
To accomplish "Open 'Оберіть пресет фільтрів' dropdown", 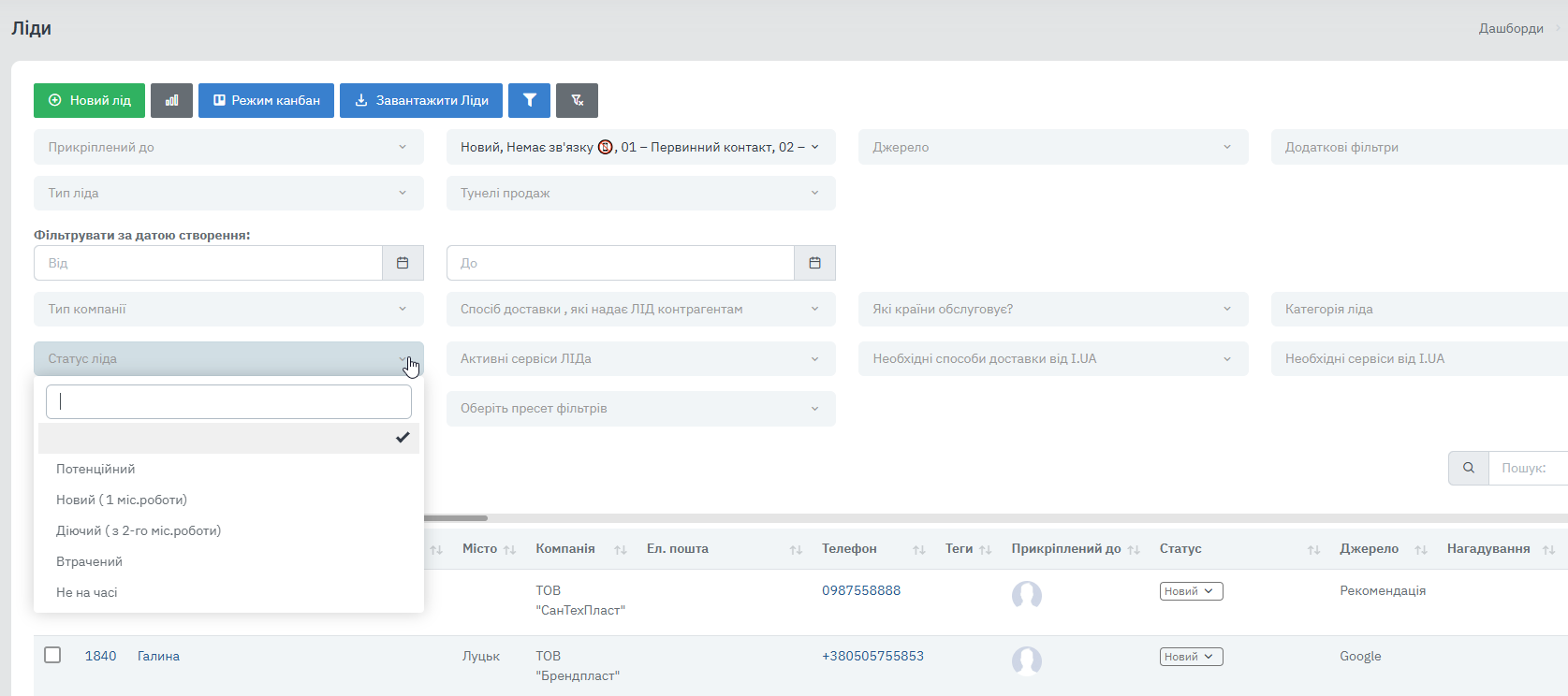I will 641,408.
